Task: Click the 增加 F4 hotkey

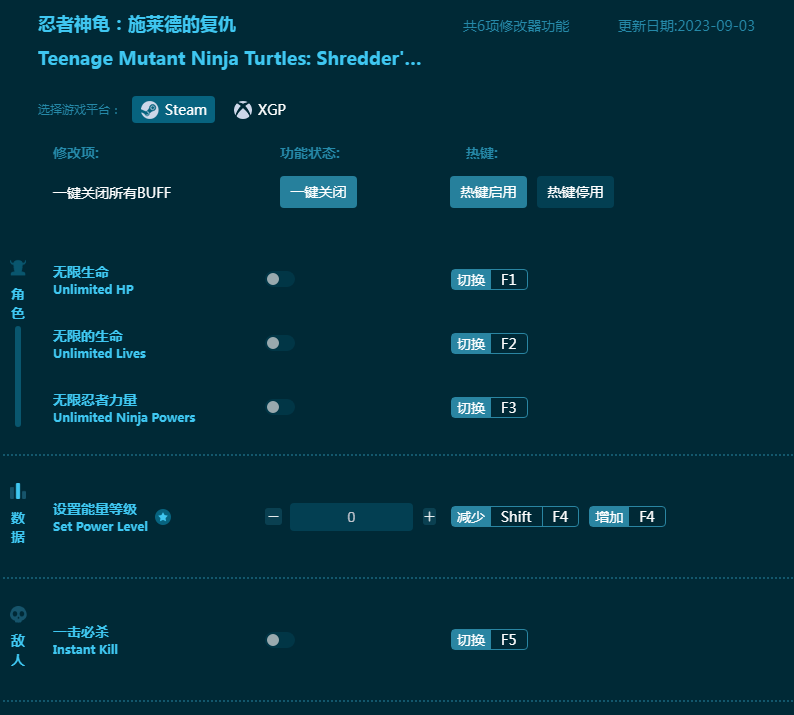Action: (x=627, y=517)
